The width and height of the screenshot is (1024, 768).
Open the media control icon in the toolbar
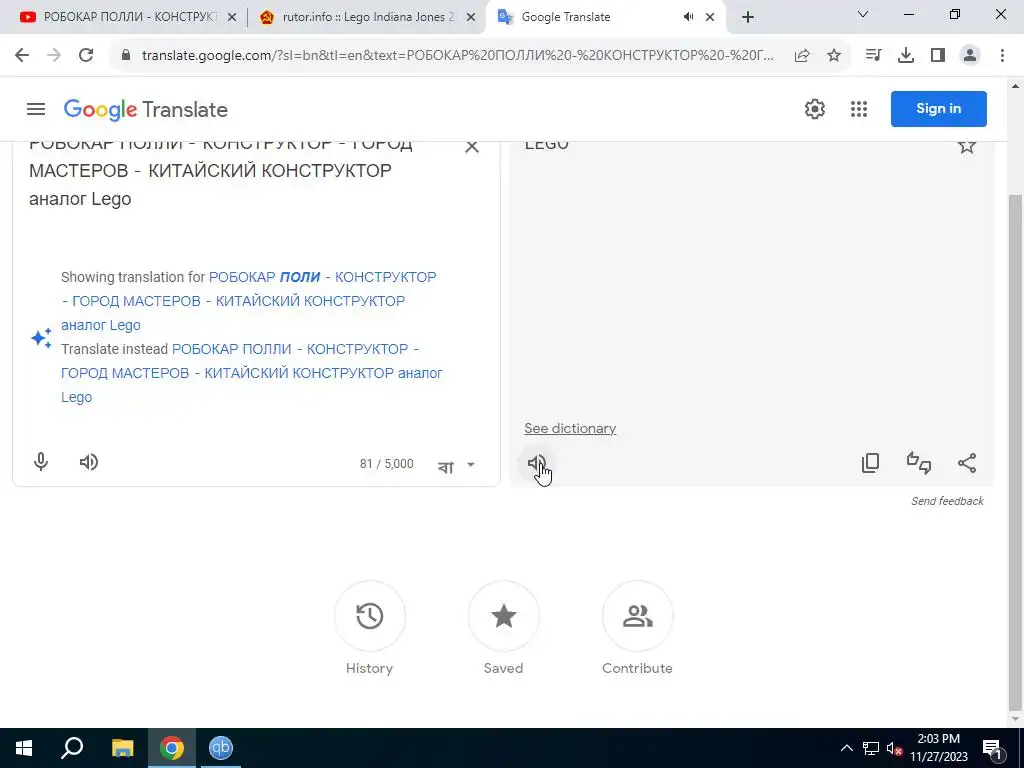(x=873, y=56)
